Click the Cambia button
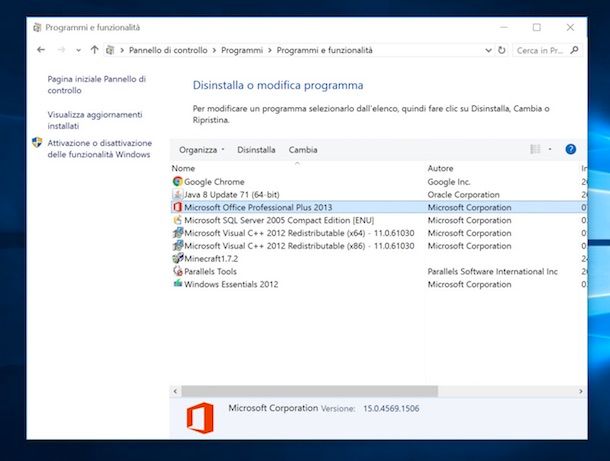 click(x=303, y=150)
